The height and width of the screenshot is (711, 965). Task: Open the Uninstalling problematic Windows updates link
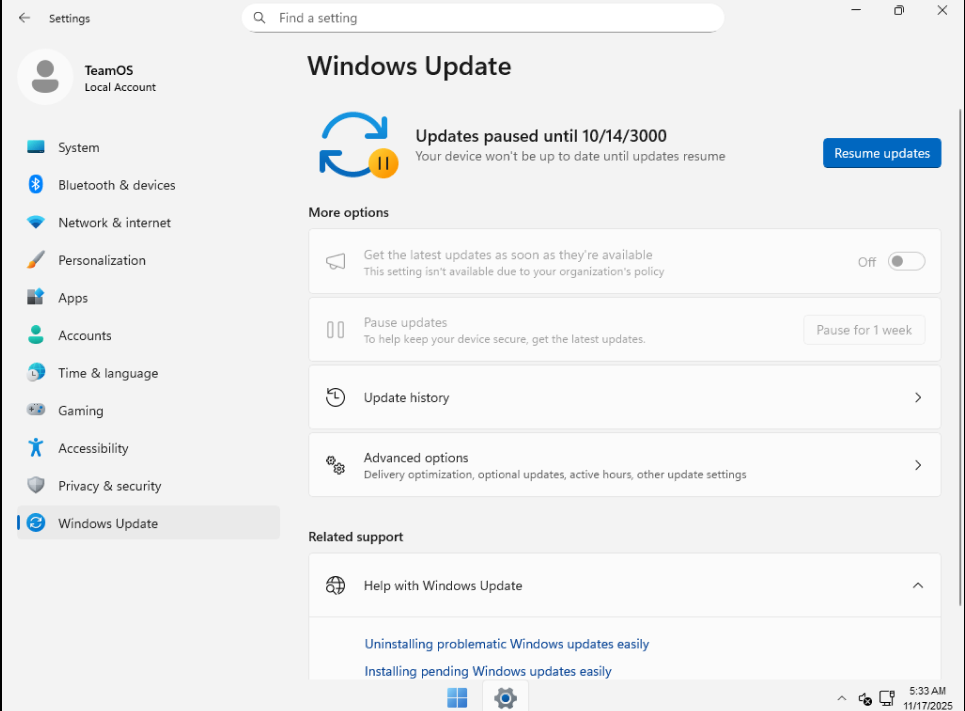[507, 644]
